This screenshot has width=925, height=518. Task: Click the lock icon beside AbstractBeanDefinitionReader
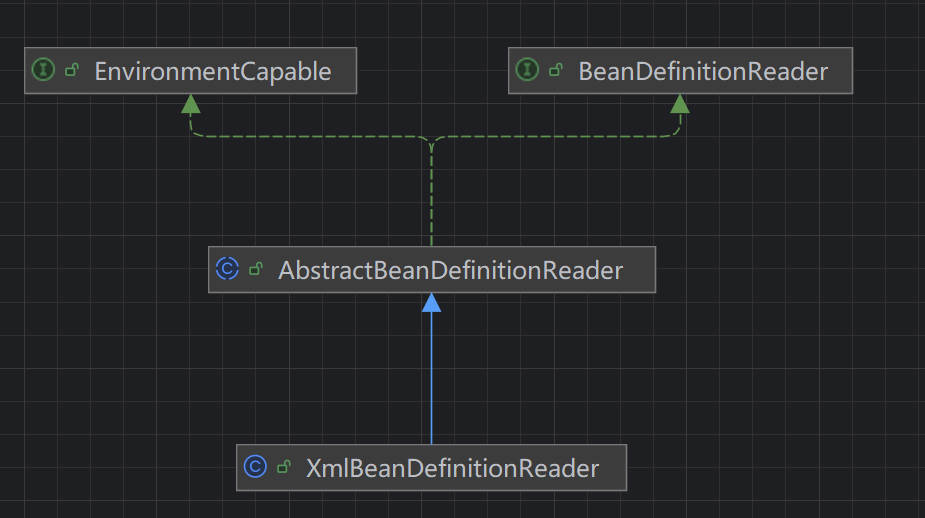click(255, 269)
